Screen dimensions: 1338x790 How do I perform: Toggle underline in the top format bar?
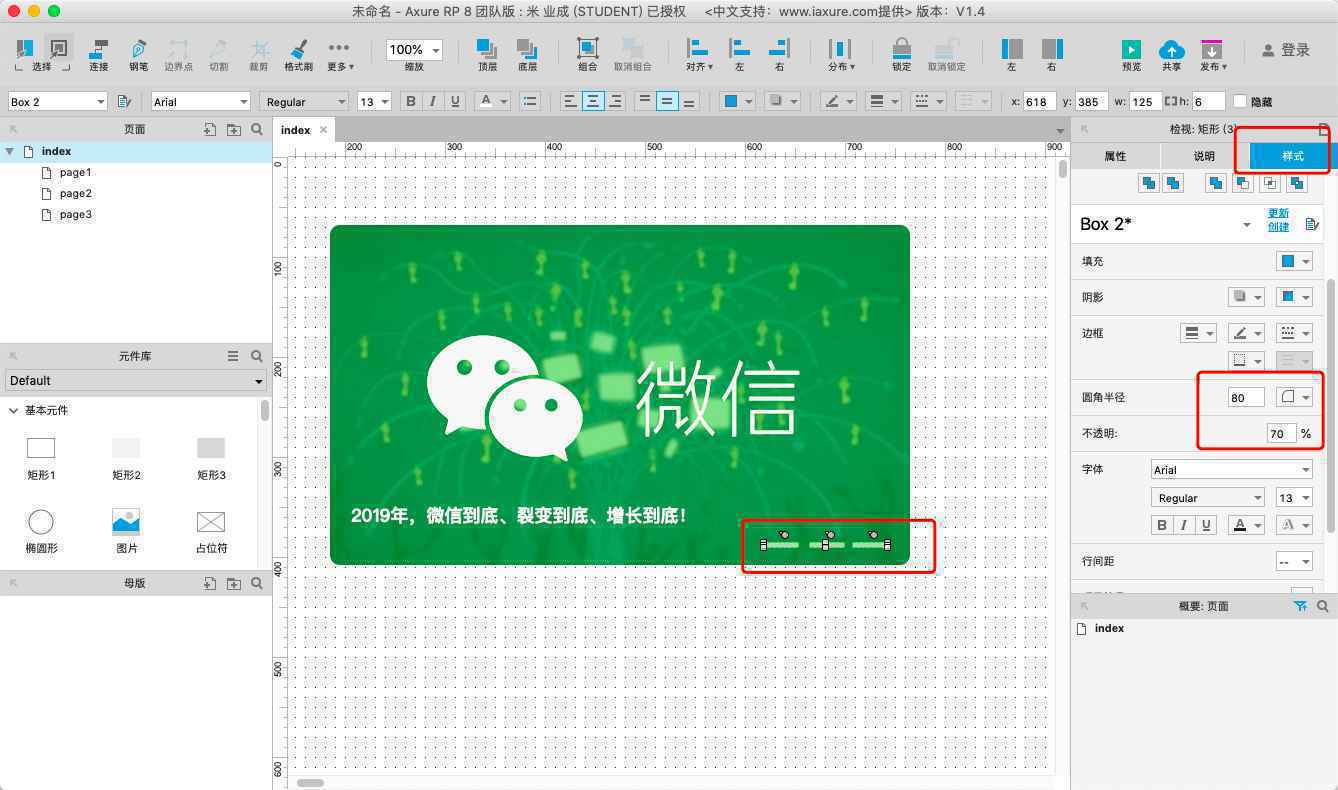point(455,101)
